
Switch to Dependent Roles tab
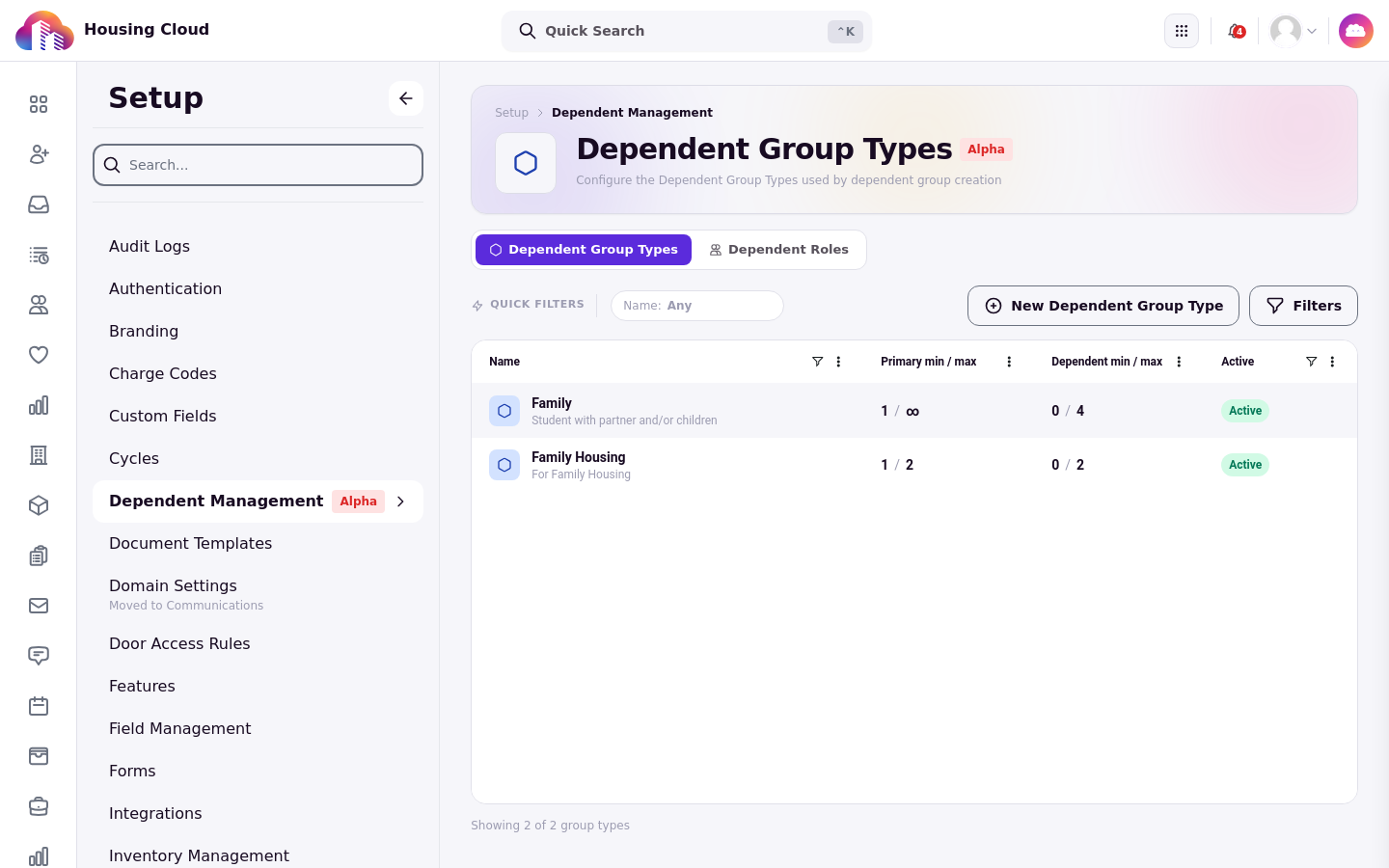779,250
